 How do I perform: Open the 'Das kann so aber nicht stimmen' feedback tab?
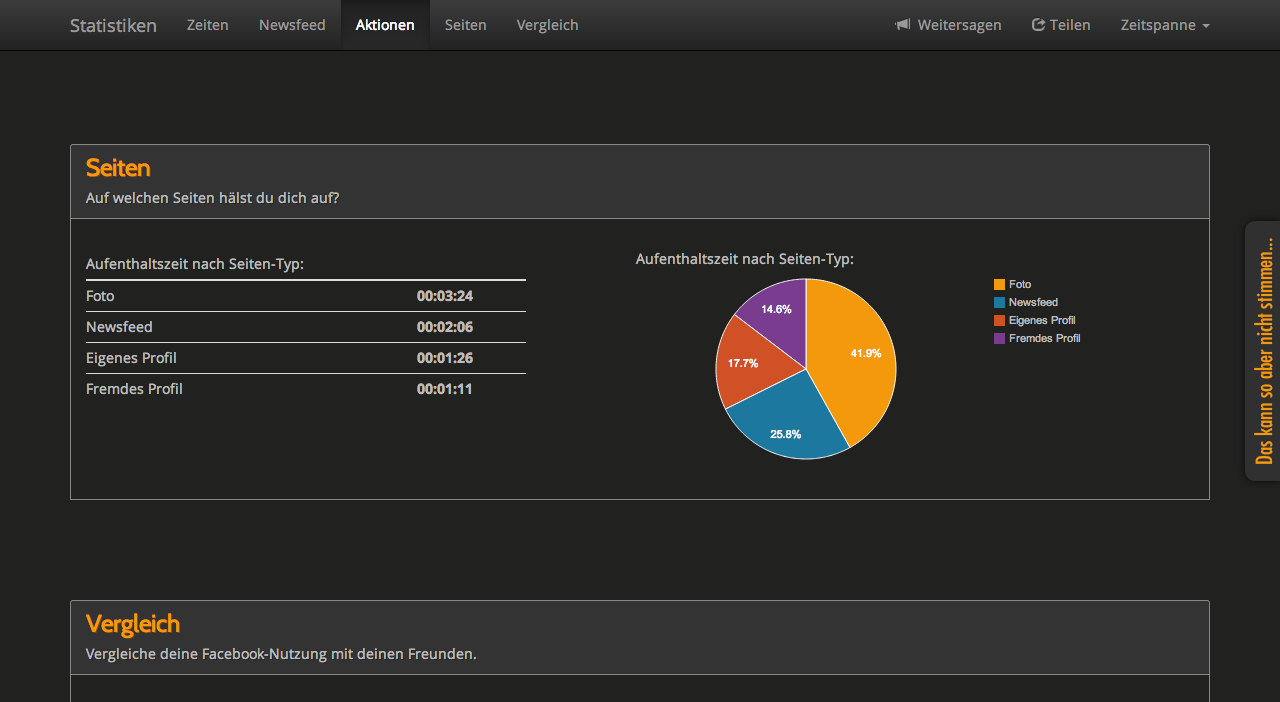tap(1263, 351)
